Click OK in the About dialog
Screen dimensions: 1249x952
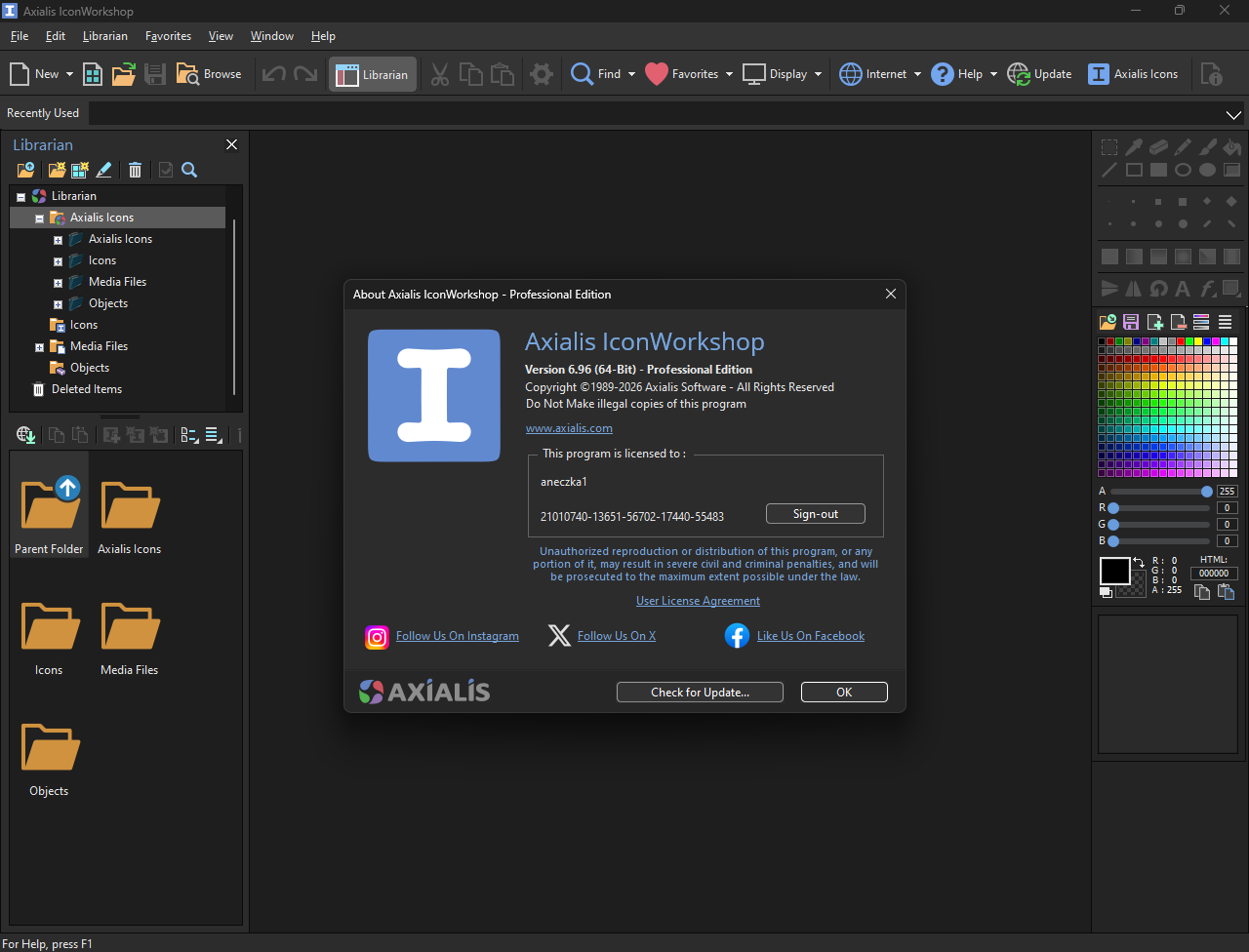tap(844, 693)
